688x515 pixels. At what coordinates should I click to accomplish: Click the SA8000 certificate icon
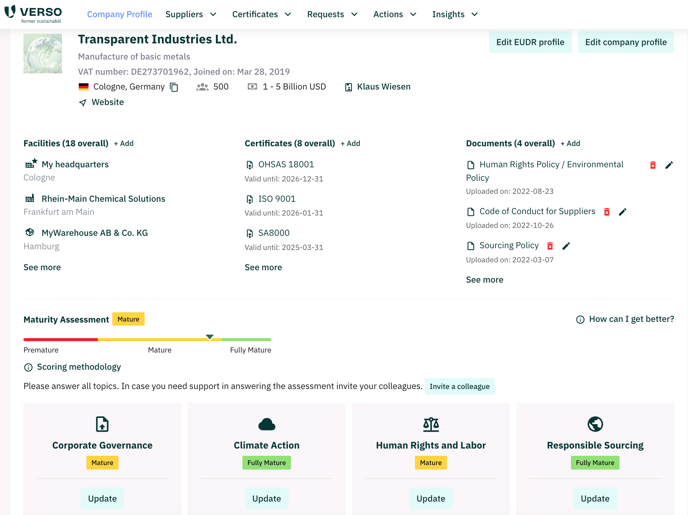pos(250,233)
